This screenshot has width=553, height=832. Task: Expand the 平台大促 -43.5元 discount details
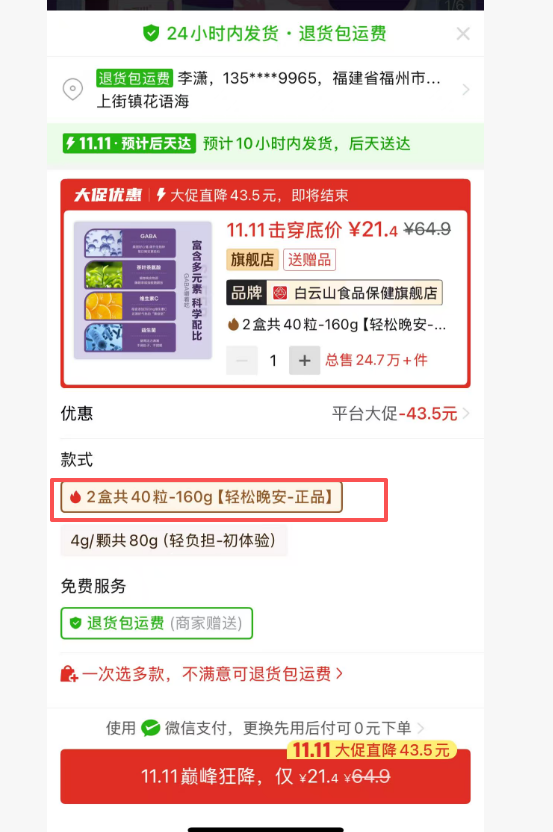[401, 413]
